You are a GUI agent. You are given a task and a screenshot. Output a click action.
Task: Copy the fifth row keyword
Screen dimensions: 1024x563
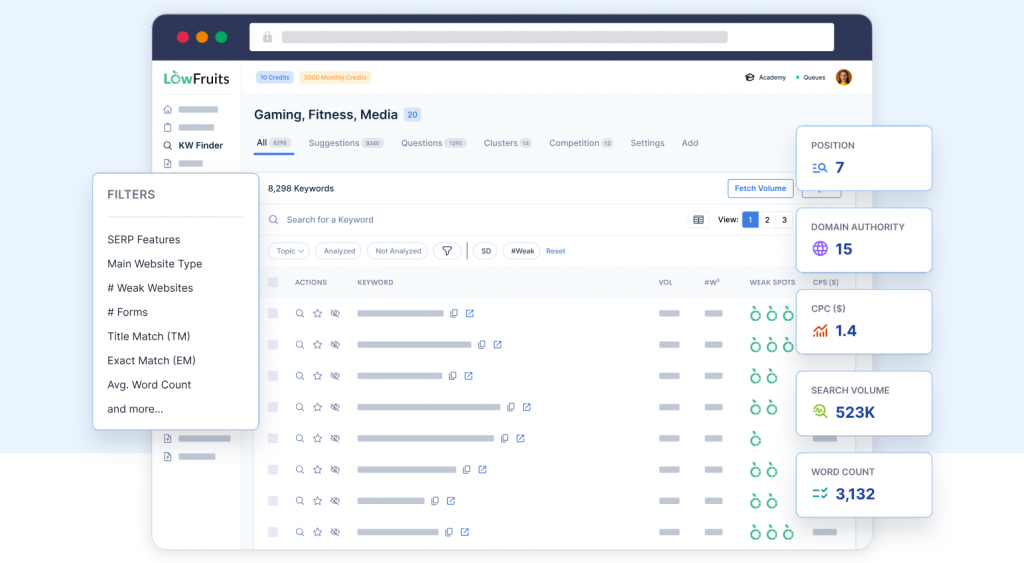pyautogui.click(x=504, y=439)
